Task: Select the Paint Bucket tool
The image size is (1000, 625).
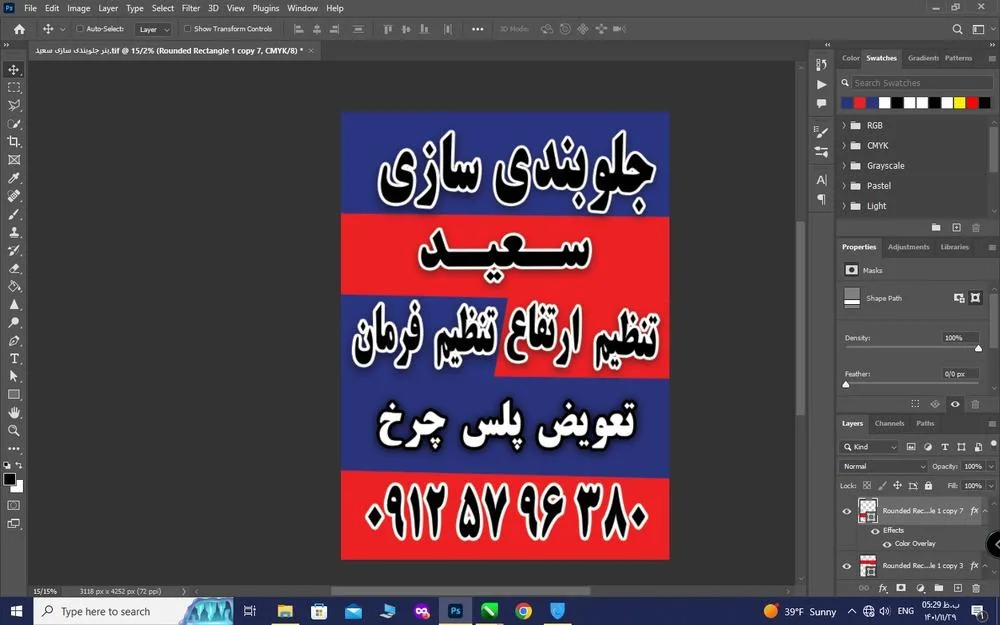Action: point(13,286)
